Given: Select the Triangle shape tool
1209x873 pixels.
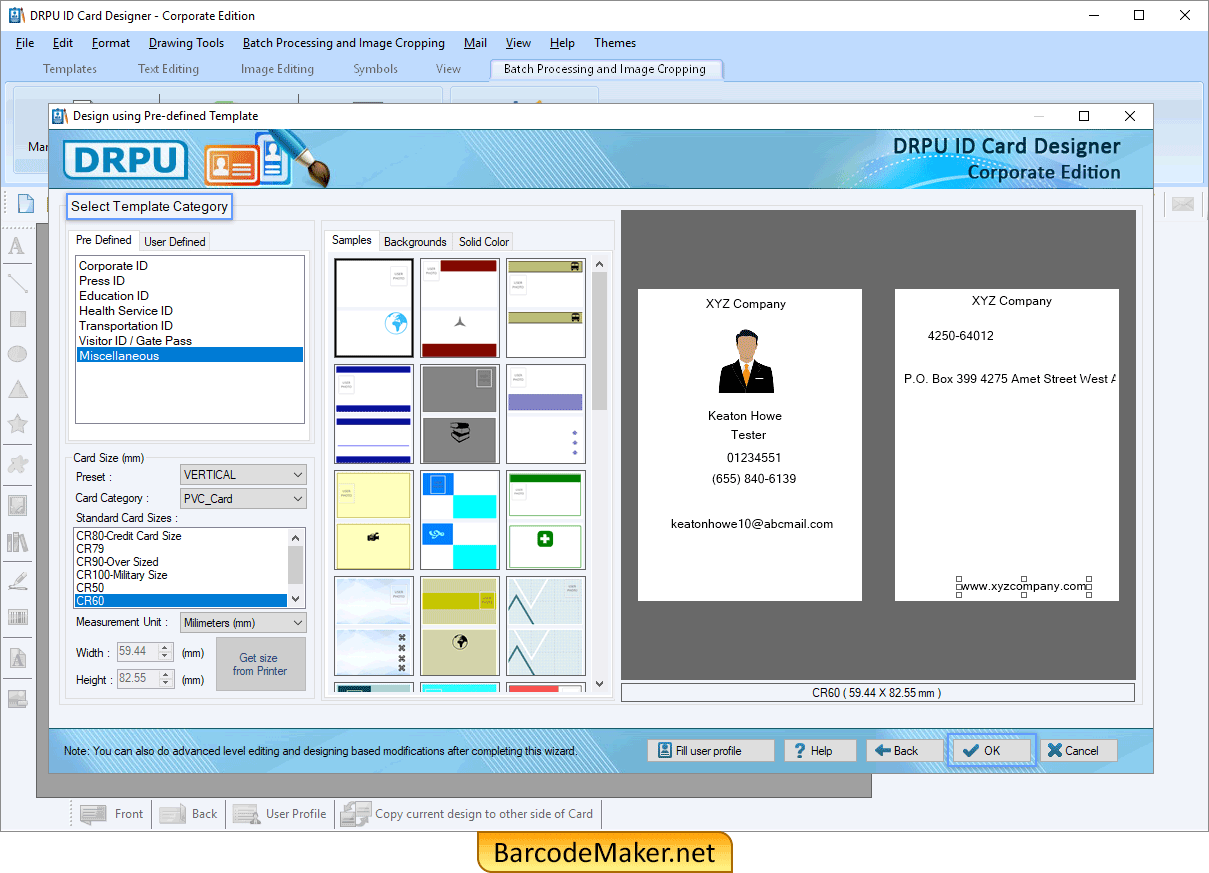Looking at the screenshot, I should point(17,389).
